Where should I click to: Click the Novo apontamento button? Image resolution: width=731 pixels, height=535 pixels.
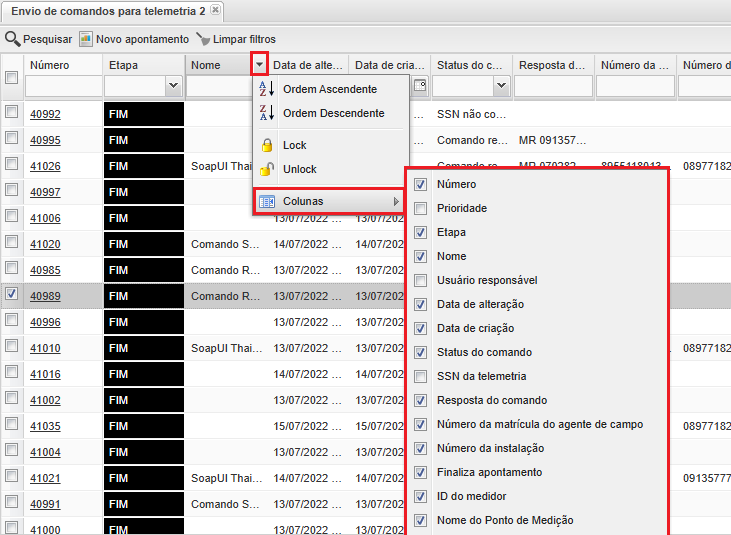134,39
